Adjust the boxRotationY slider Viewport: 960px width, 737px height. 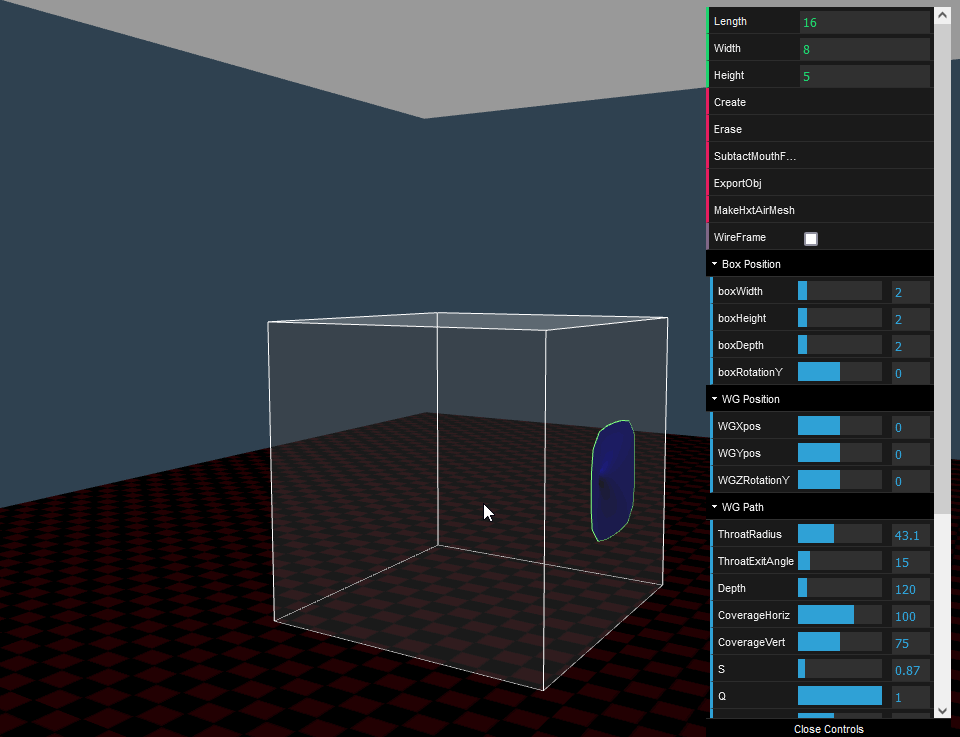(x=839, y=372)
